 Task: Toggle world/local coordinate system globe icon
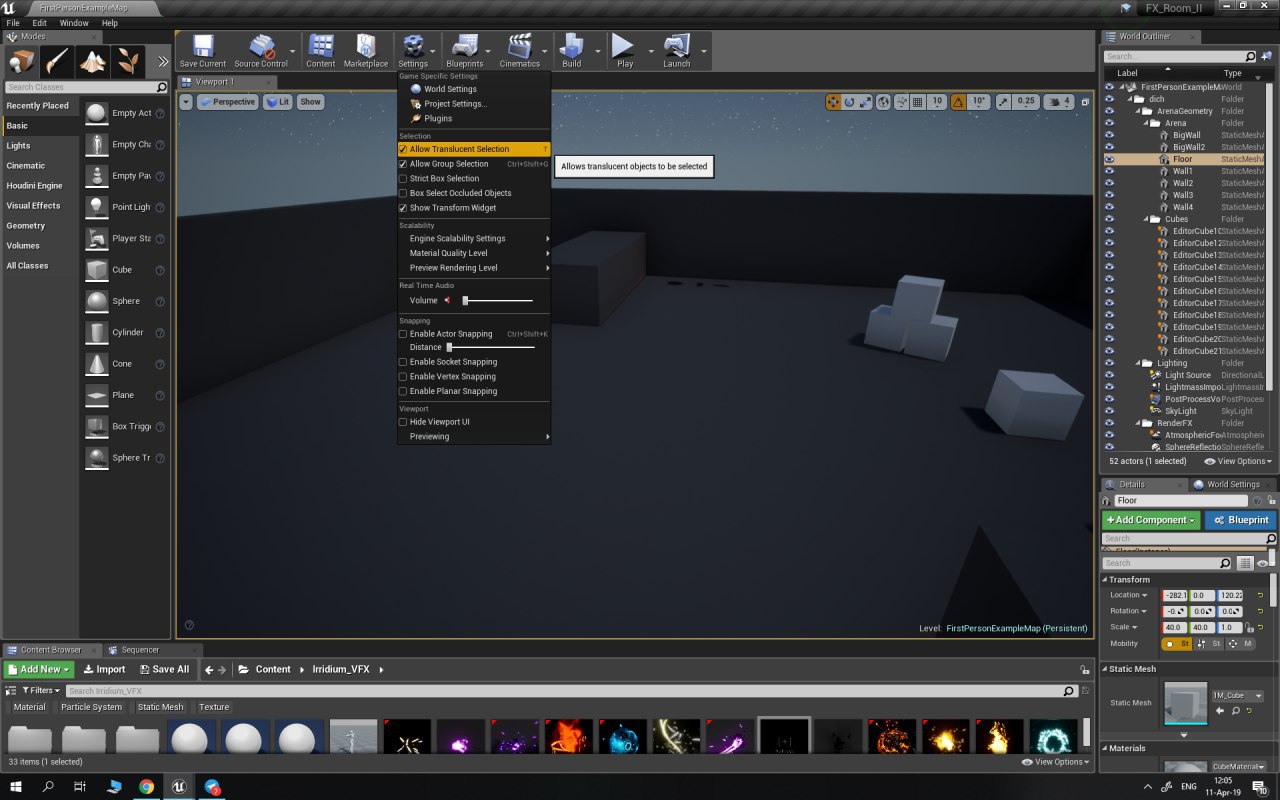(x=884, y=102)
